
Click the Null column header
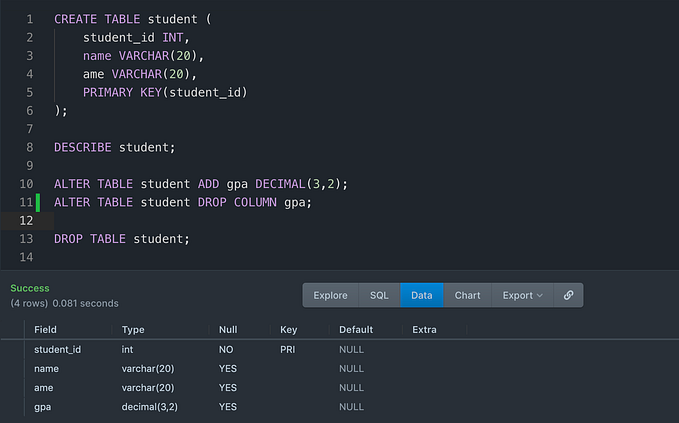click(228, 329)
